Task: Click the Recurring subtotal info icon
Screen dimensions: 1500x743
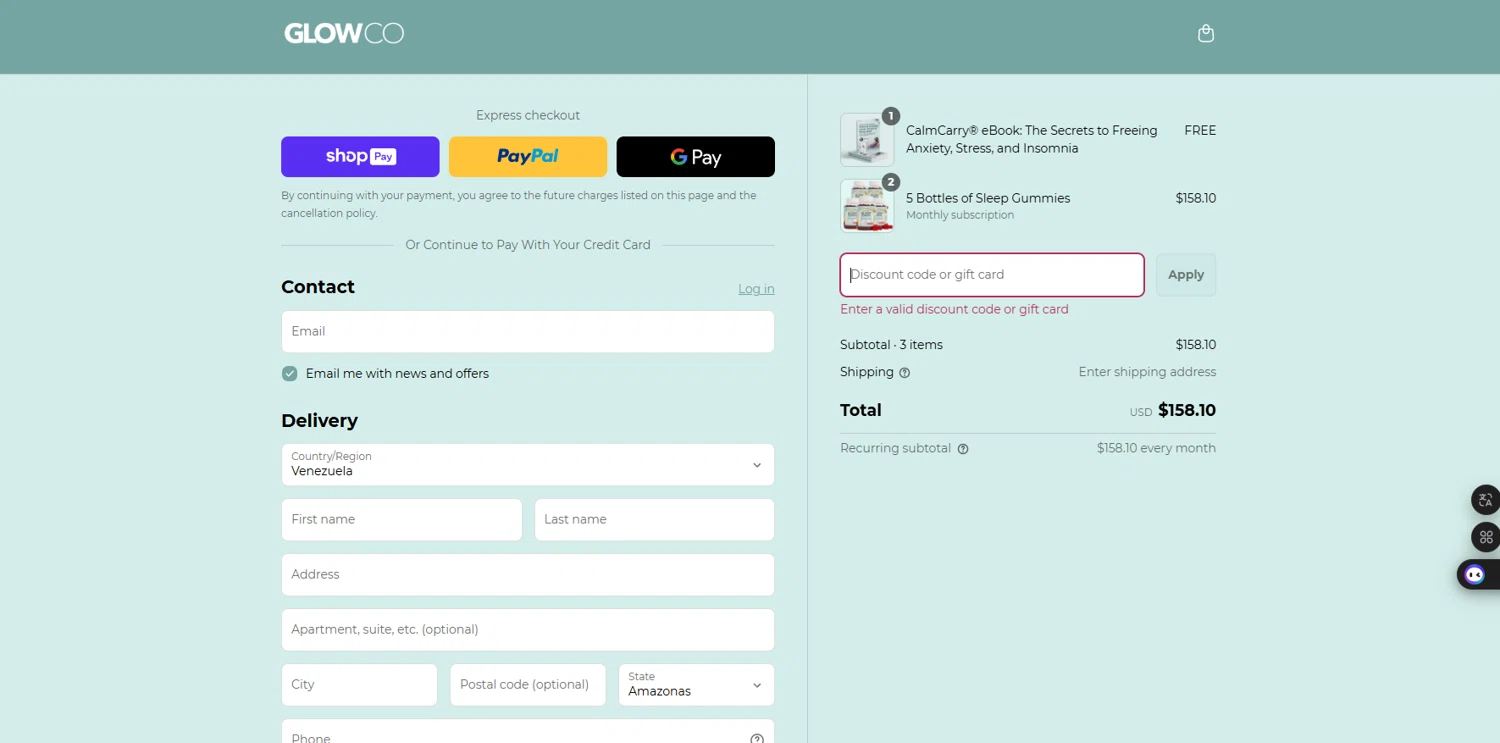Action: (x=963, y=449)
